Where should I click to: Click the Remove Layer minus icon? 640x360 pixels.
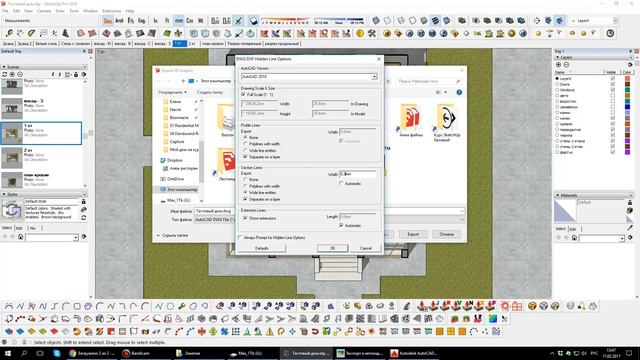click(x=566, y=64)
